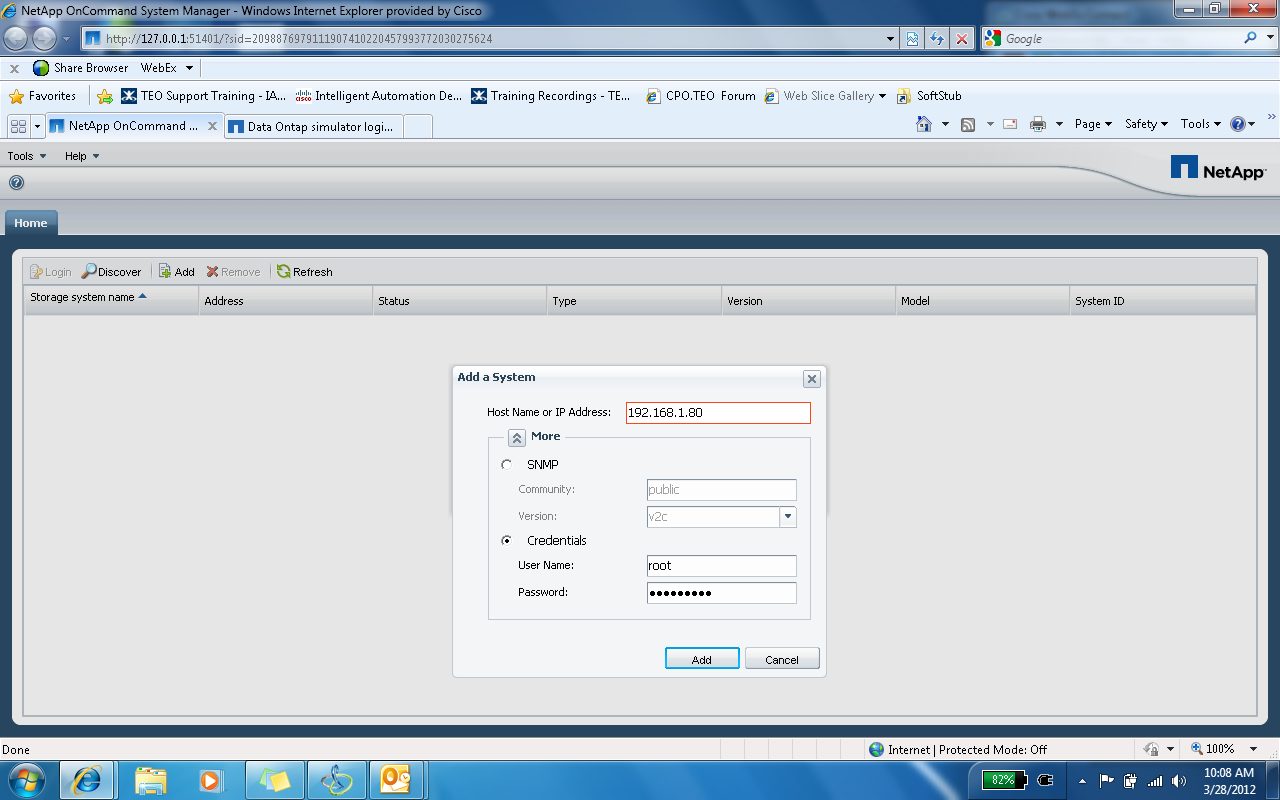Sort by the Type column header
Image resolution: width=1280 pixels, height=800 pixels.
click(634, 301)
